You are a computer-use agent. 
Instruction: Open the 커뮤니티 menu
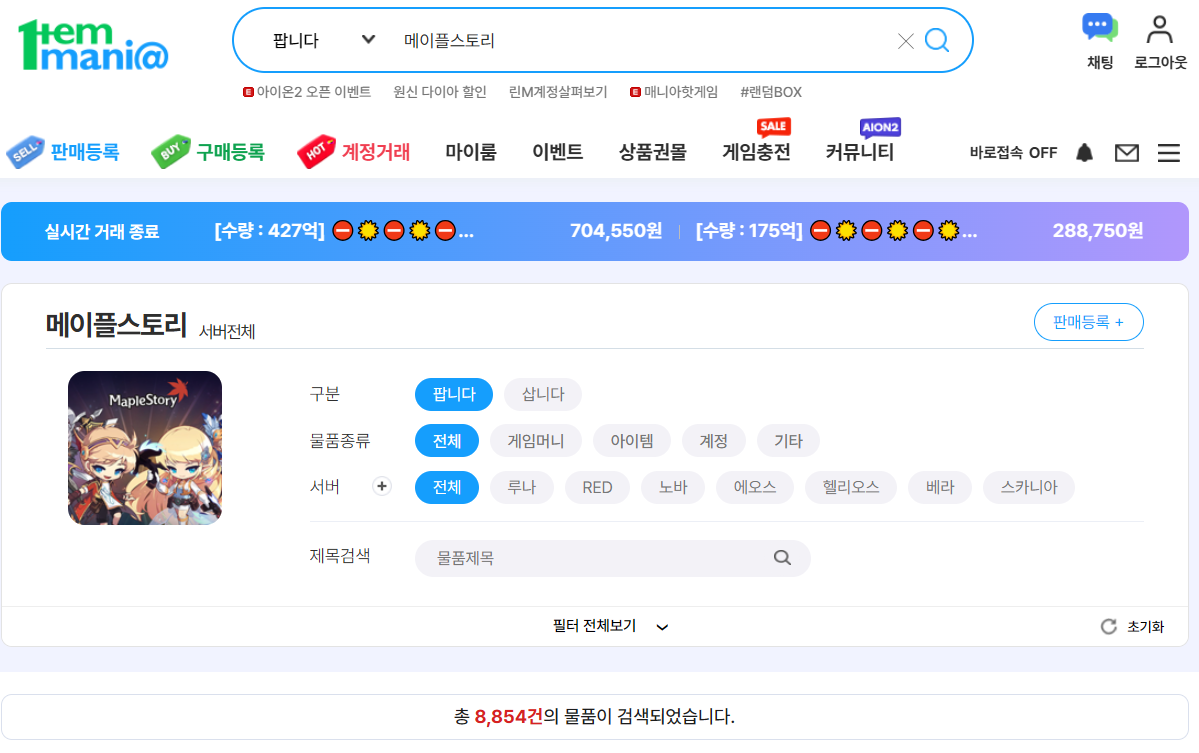coord(859,152)
